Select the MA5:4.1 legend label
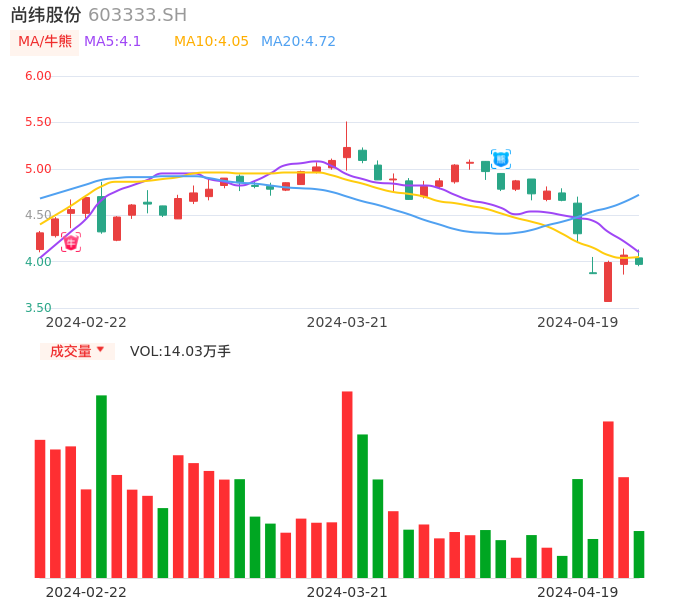The width and height of the screenshot is (686, 606). (x=112, y=41)
